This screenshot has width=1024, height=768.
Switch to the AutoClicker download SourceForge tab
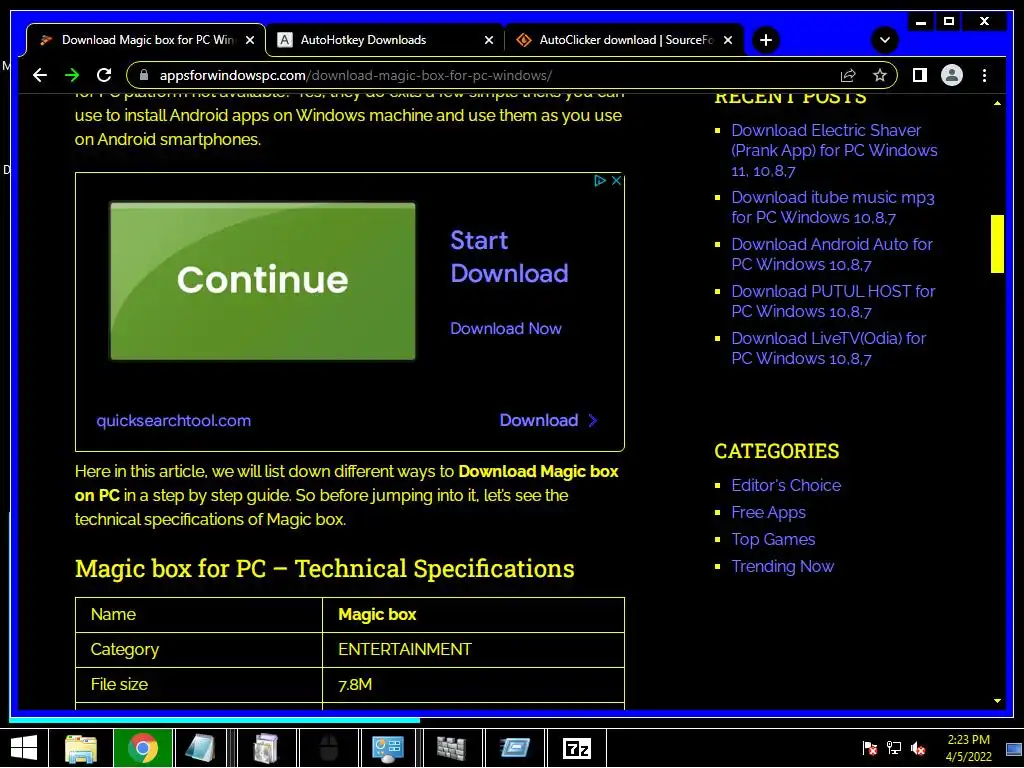point(624,40)
